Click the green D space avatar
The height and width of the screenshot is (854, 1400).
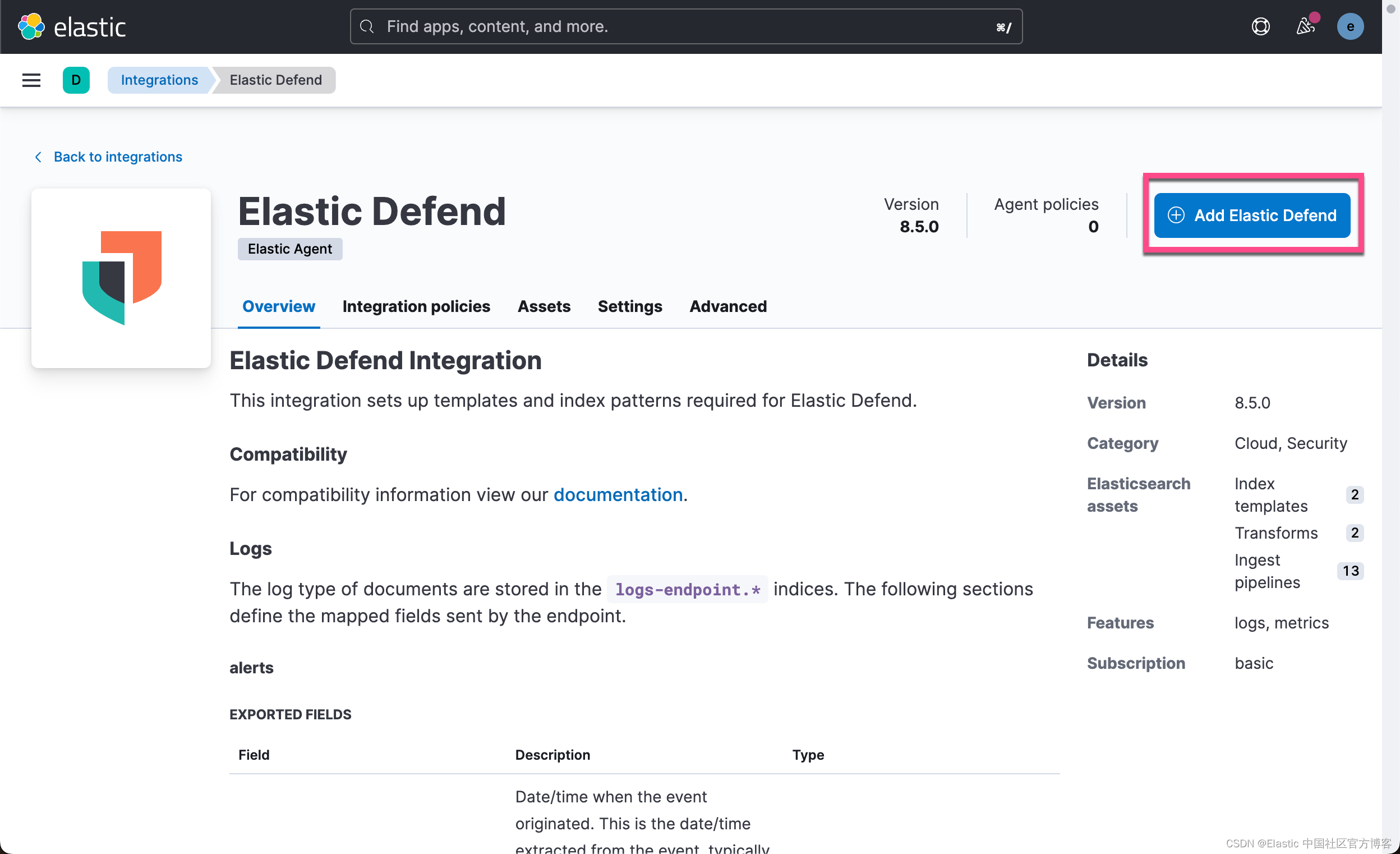pos(76,80)
